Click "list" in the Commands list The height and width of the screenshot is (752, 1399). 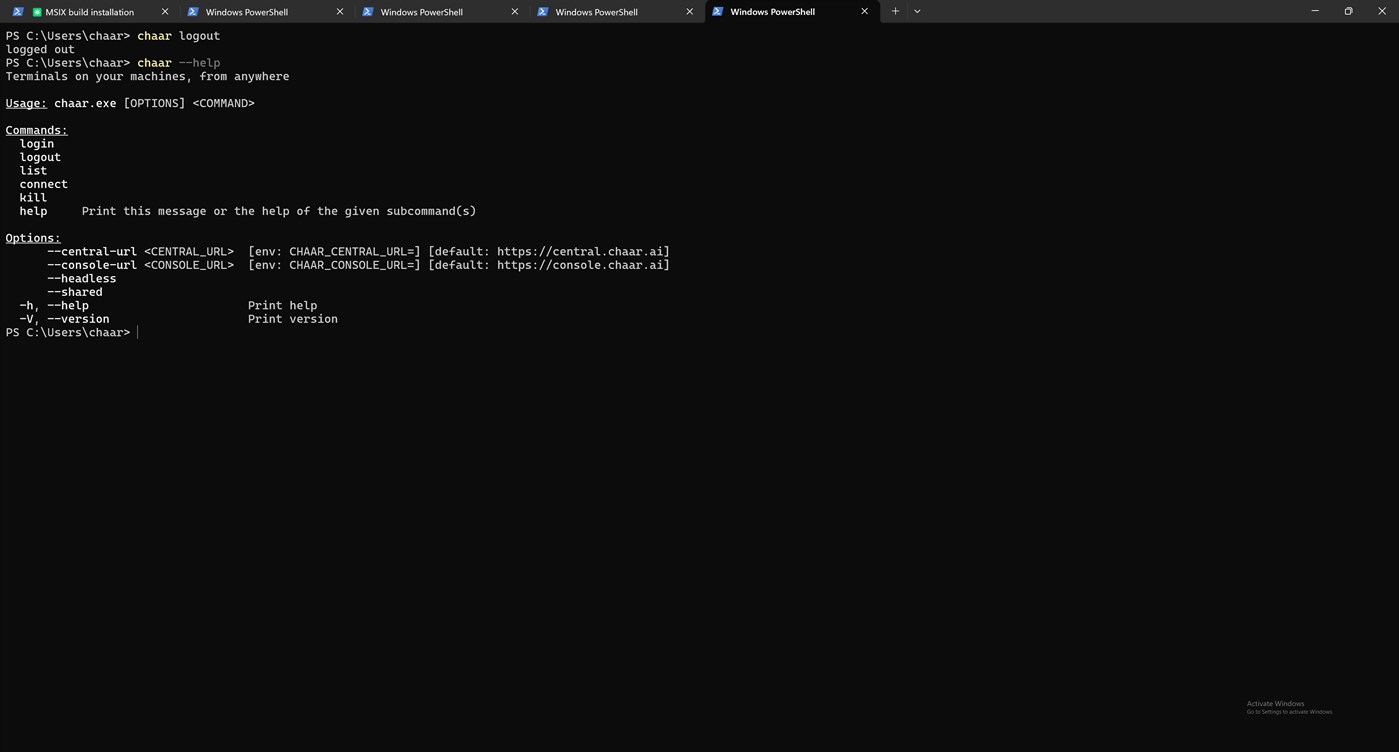point(33,171)
